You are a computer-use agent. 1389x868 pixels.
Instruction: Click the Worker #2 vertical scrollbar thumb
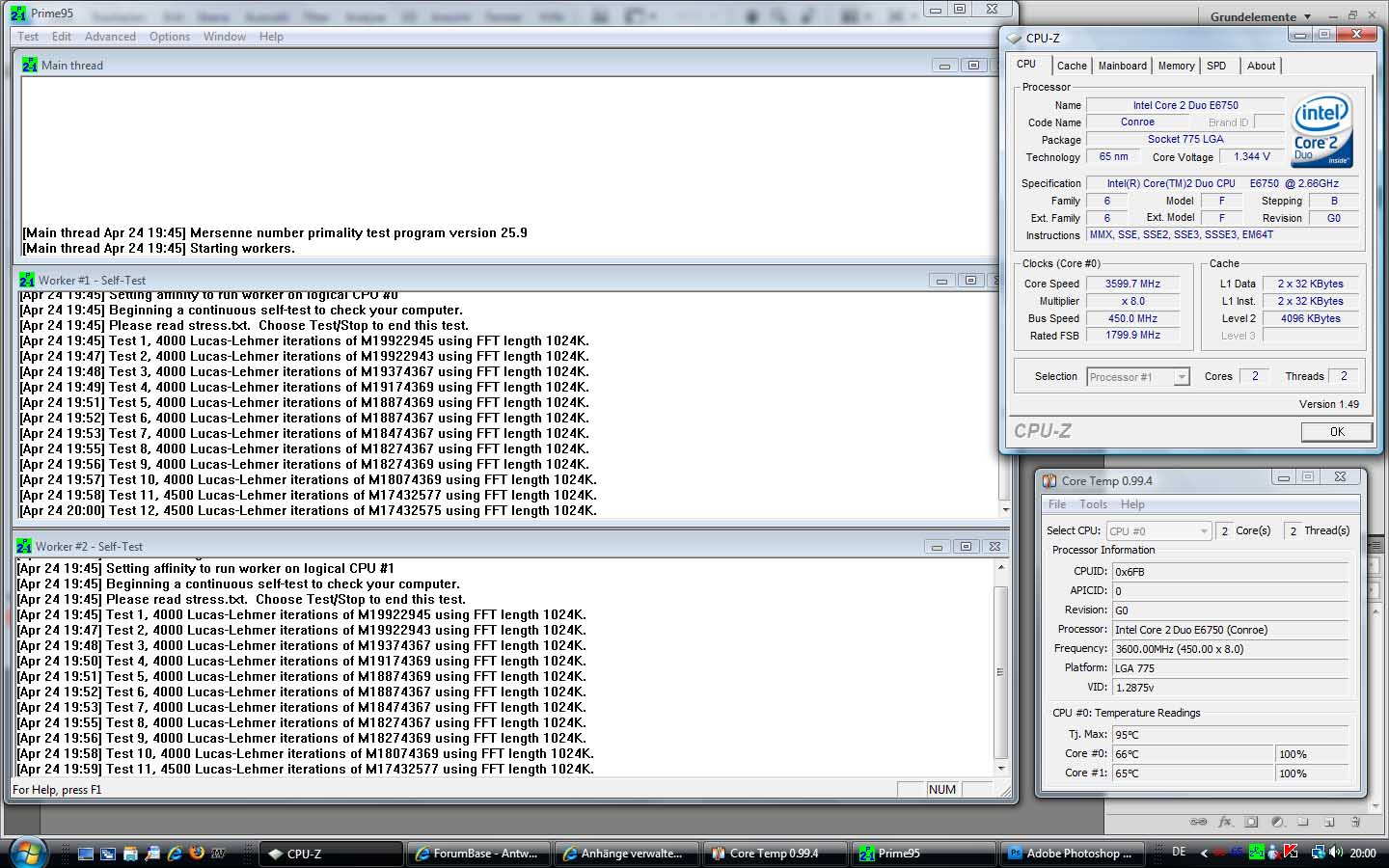(x=1000, y=671)
